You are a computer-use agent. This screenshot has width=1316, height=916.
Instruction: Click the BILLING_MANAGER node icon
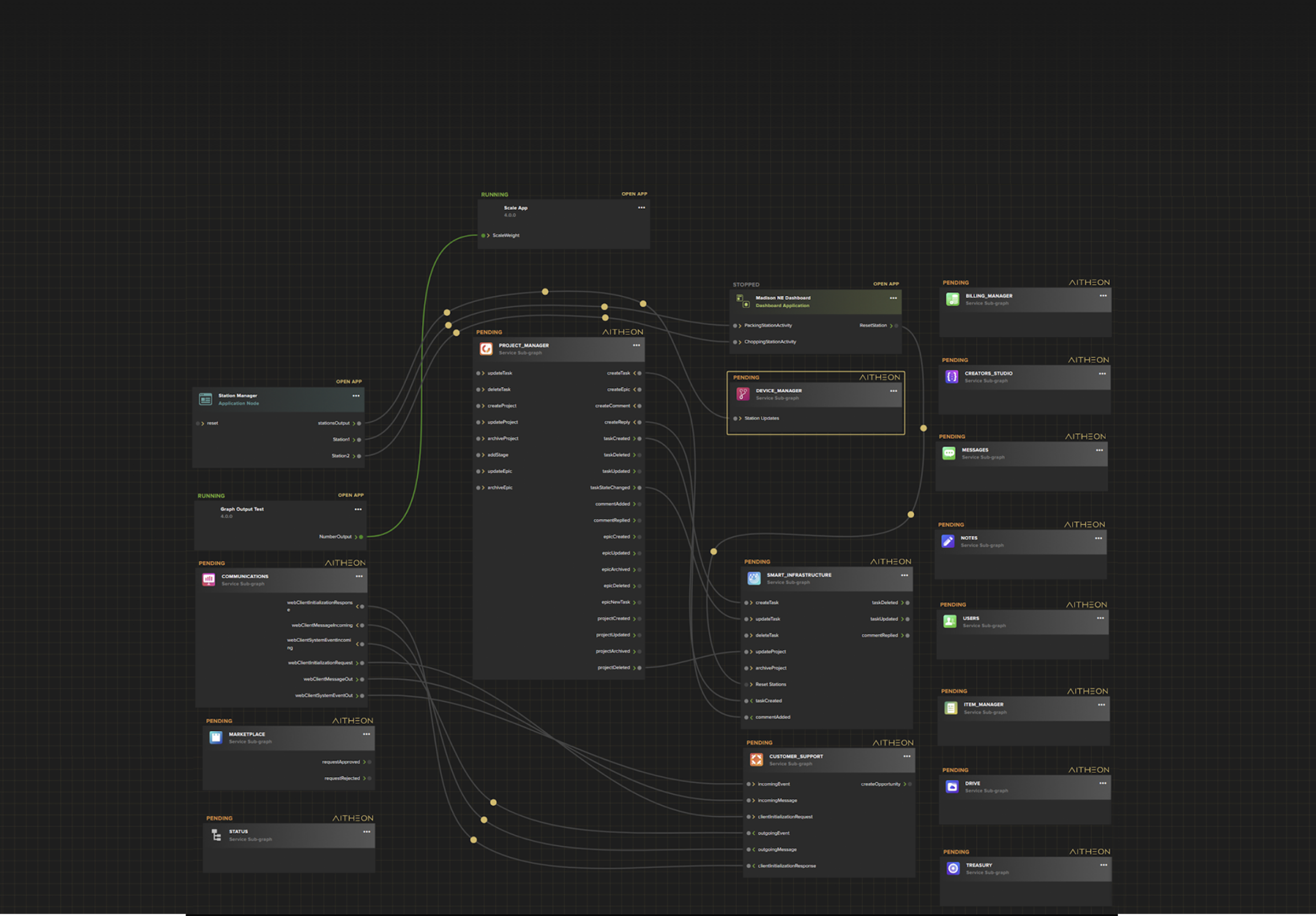coord(953,299)
